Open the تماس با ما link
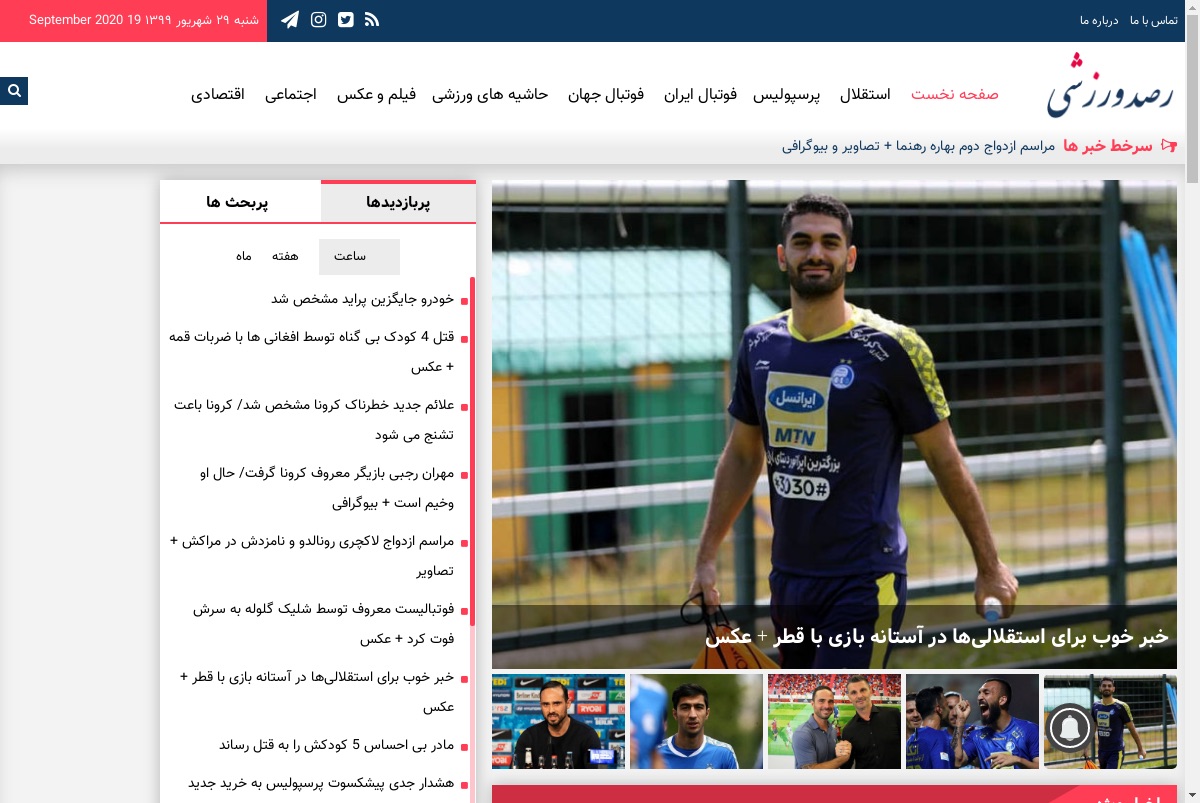The image size is (1200, 803). coord(1154,20)
